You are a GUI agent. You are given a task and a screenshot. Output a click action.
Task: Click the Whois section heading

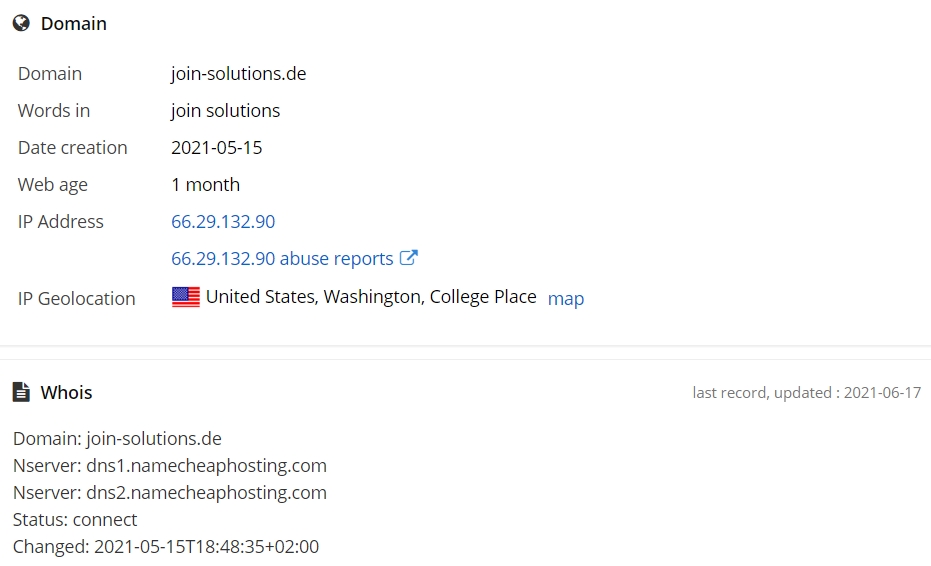(66, 393)
